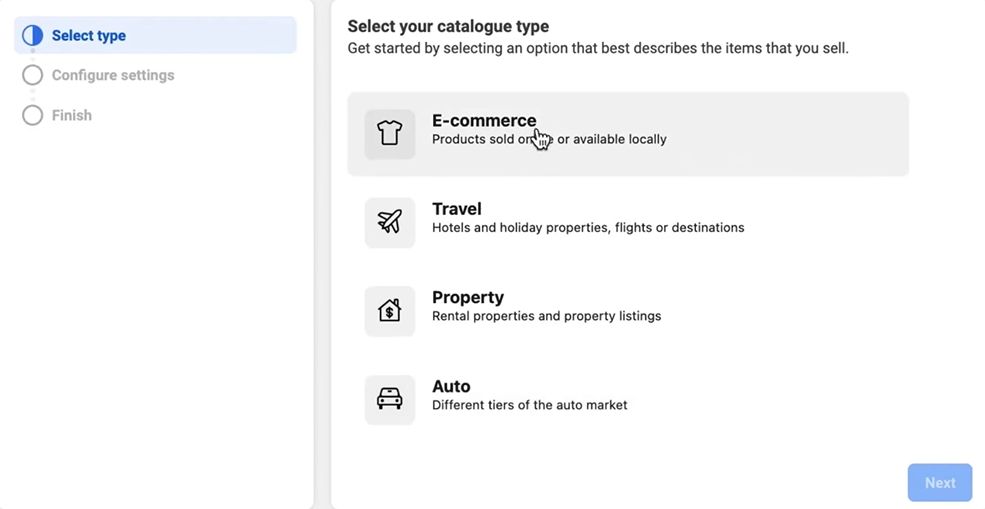Go to the Configure settings step label
Image resolution: width=985 pixels, height=509 pixels.
tap(113, 75)
